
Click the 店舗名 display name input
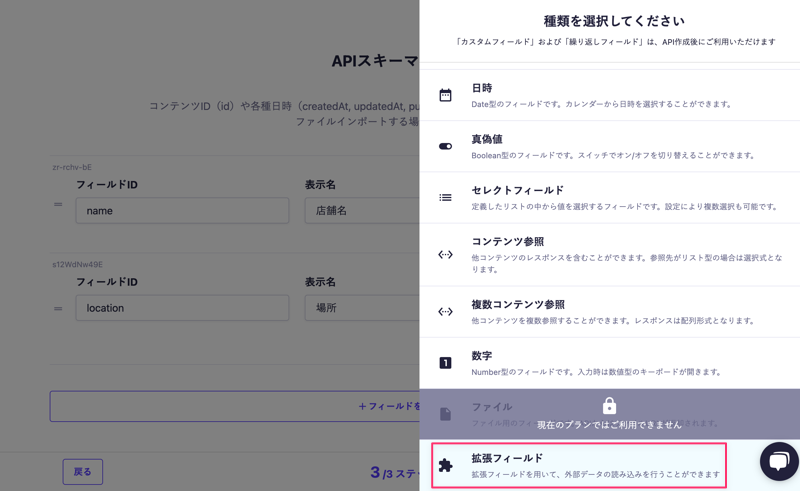pos(362,211)
